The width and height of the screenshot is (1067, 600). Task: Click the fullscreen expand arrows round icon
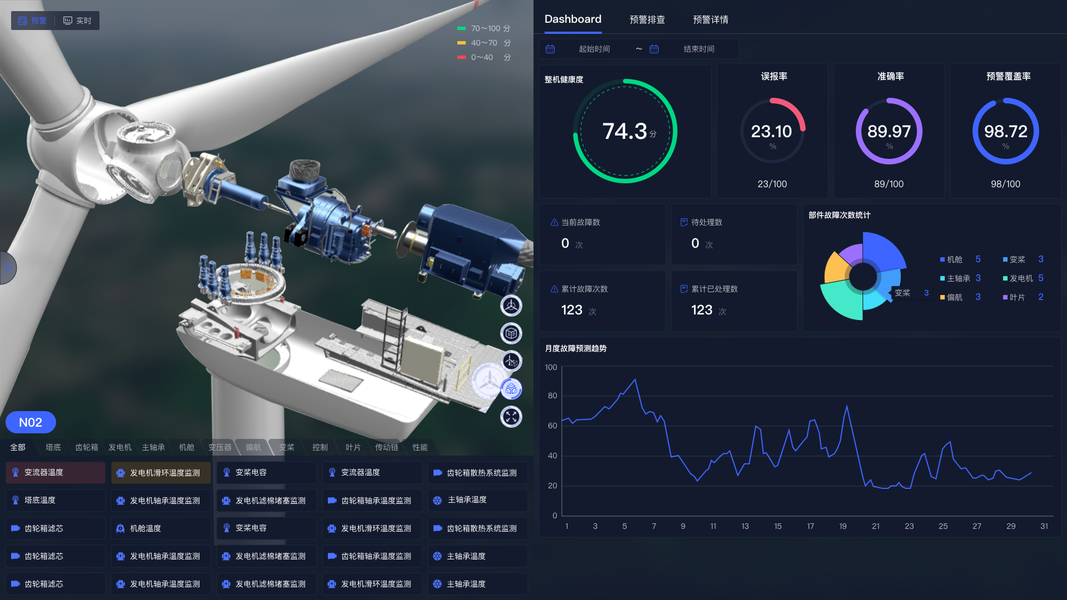tap(511, 416)
